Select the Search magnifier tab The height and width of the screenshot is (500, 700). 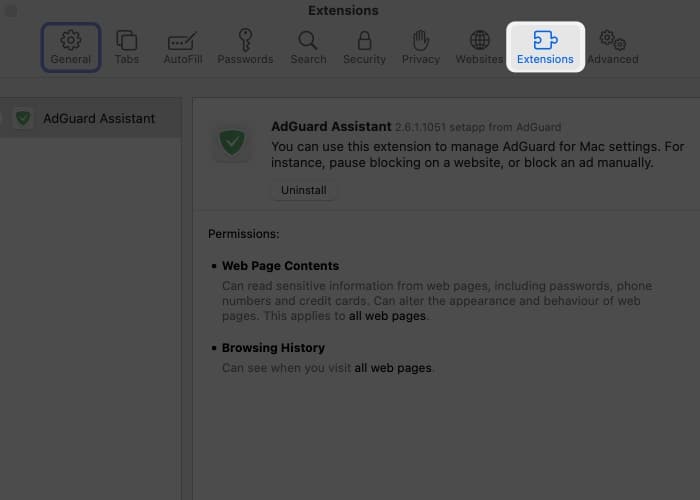pyautogui.click(x=308, y=47)
